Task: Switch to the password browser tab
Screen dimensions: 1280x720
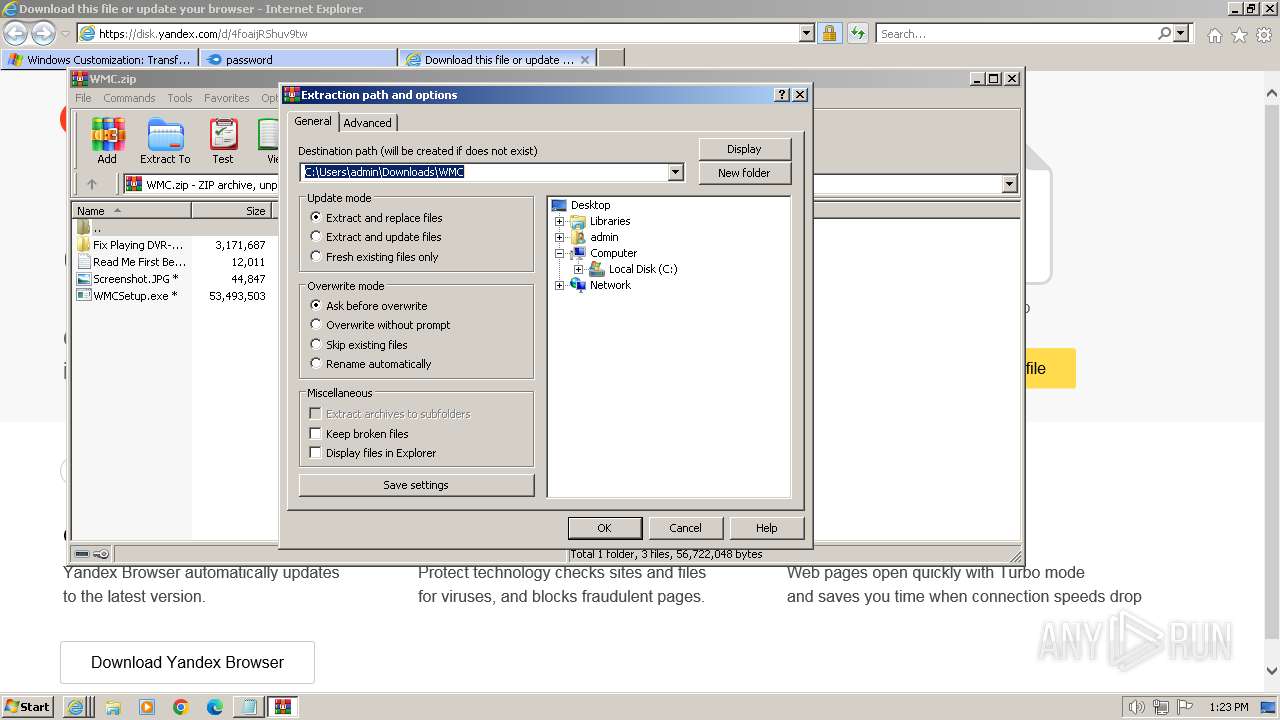Action: click(x=298, y=59)
